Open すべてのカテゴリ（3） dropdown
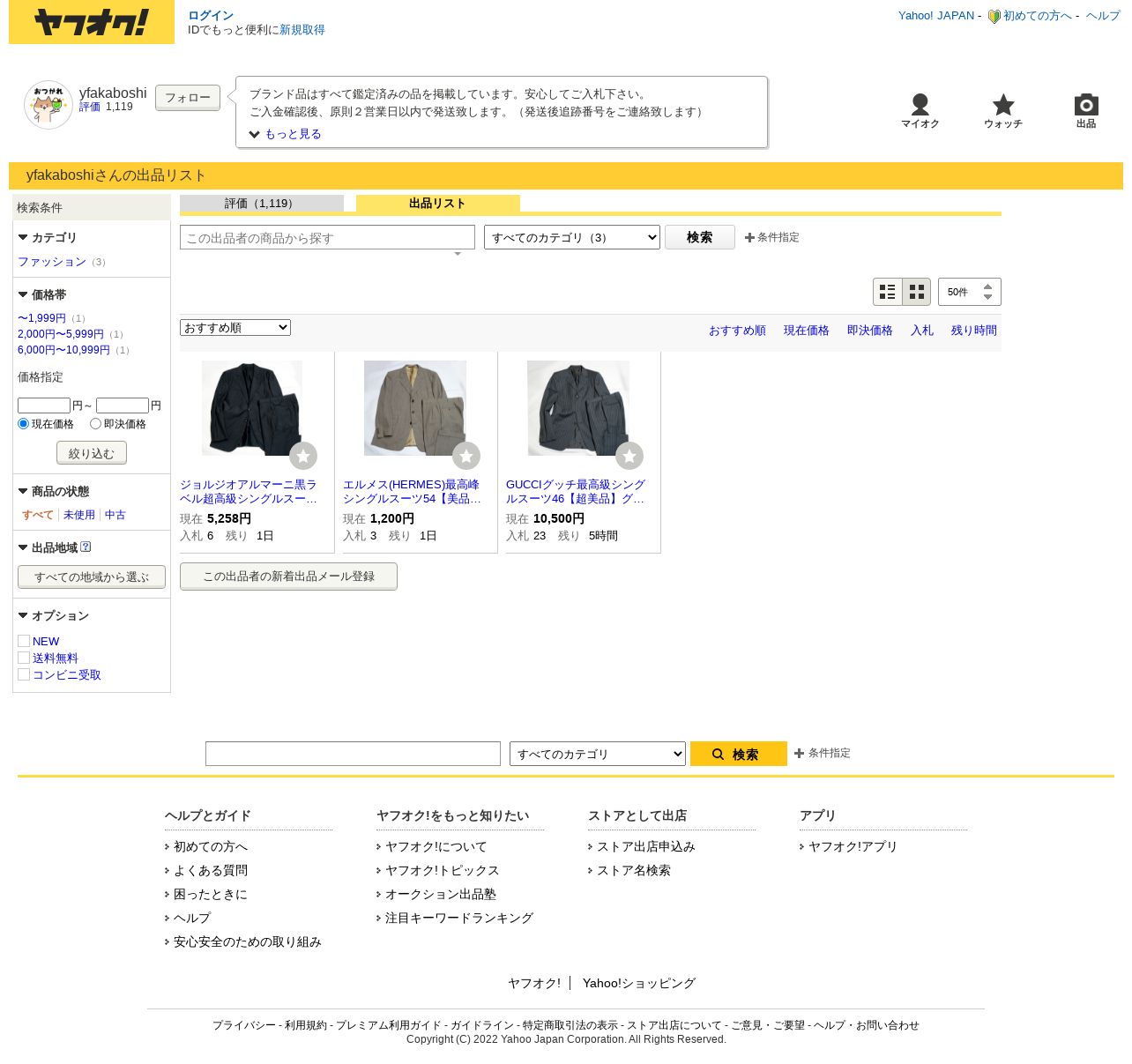The image size is (1132, 1064). (572, 237)
